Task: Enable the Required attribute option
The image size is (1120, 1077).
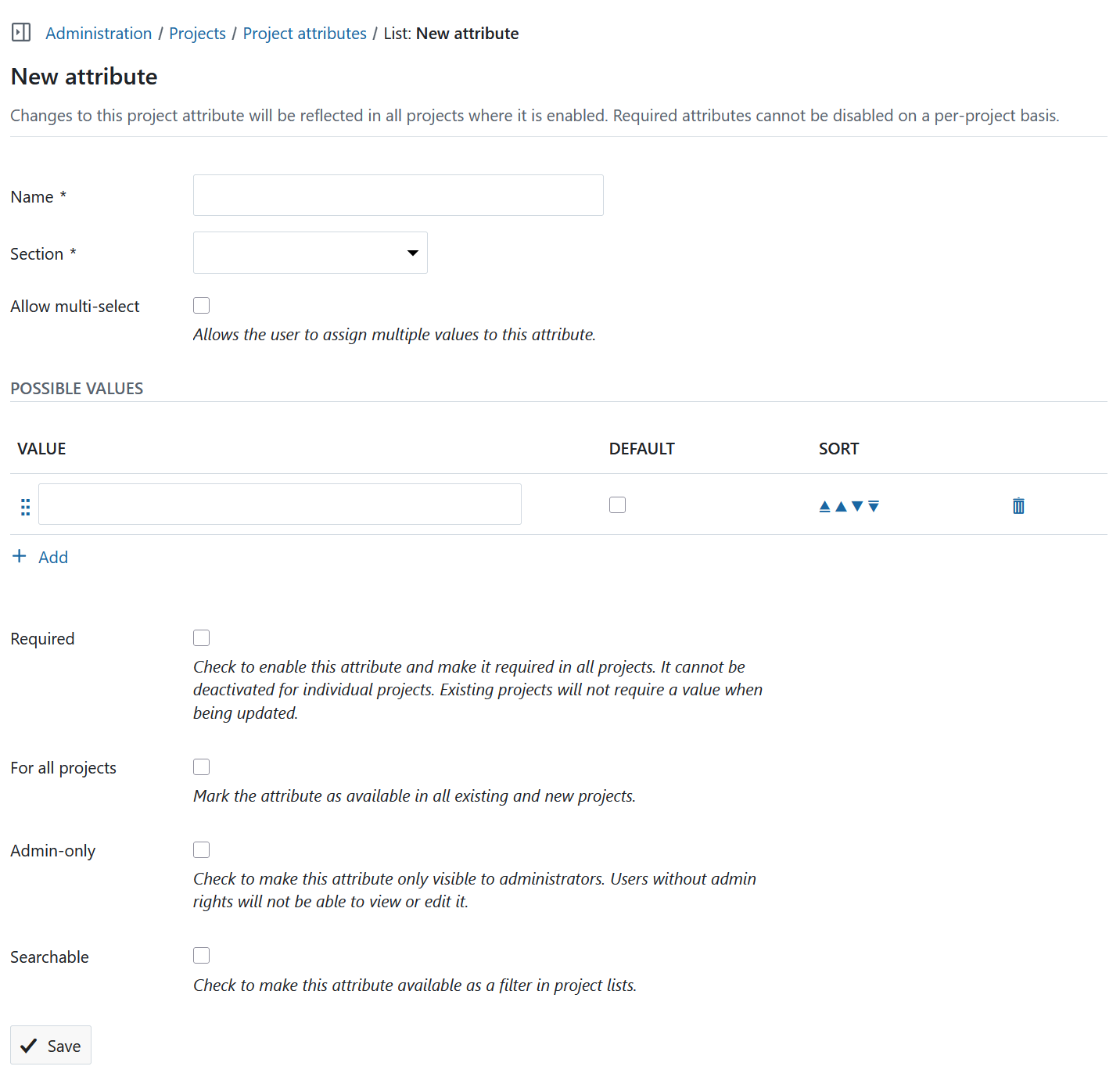Action: point(201,637)
